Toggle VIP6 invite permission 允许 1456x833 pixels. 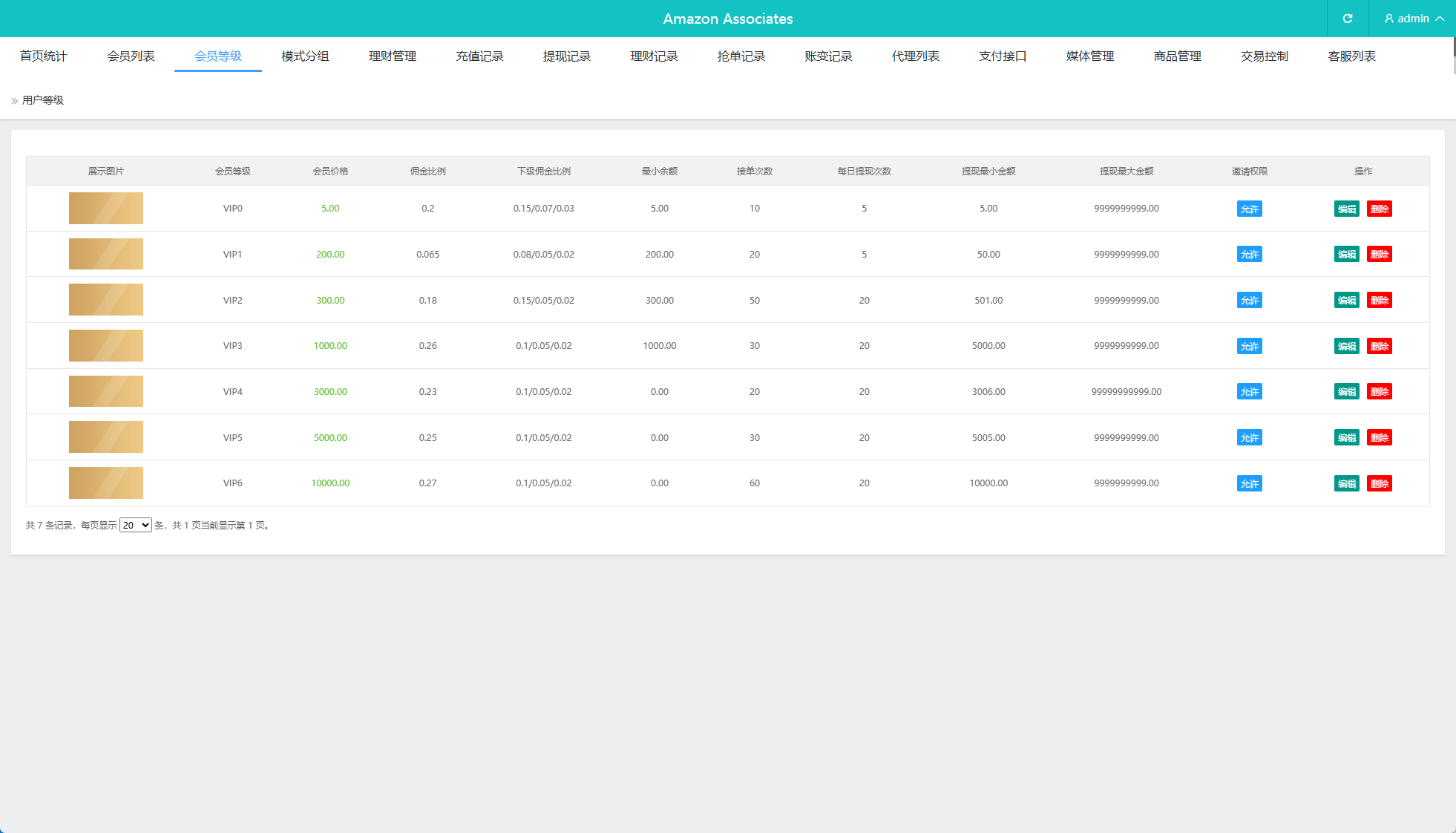(1249, 483)
